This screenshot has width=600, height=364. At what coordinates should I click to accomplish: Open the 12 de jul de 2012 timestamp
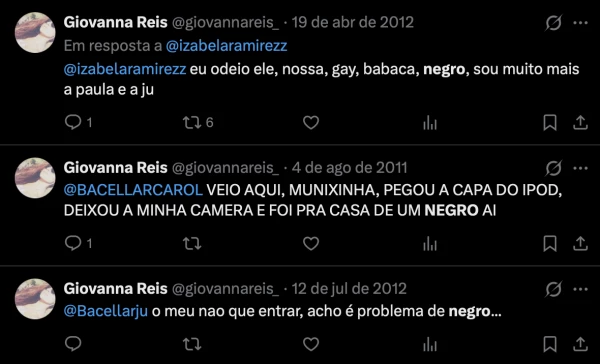coord(349,289)
